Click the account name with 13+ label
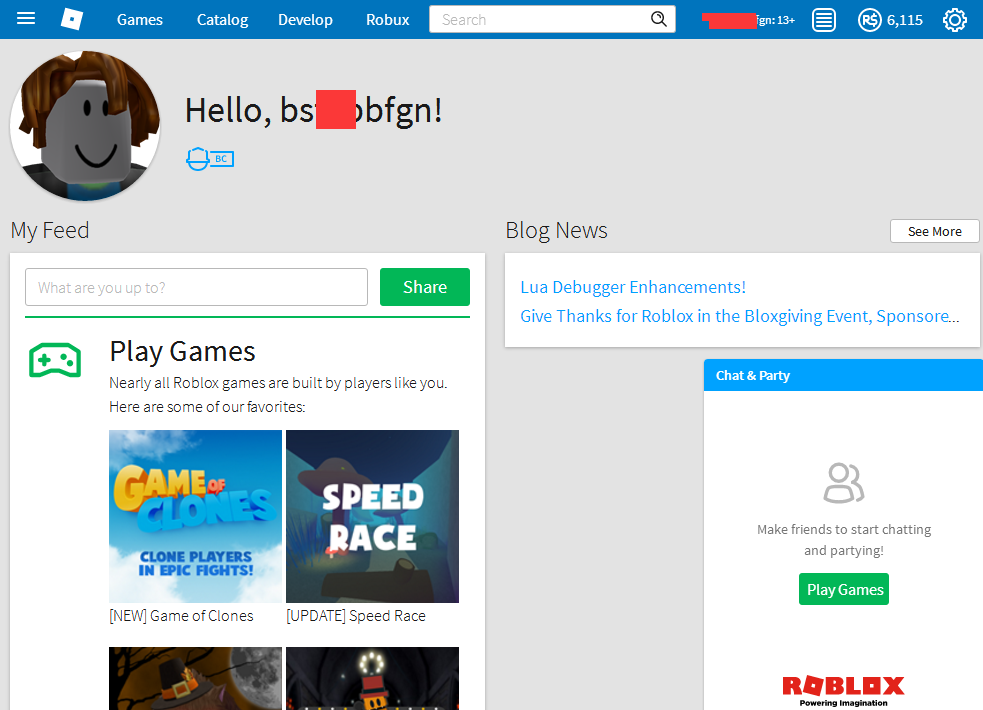The width and height of the screenshot is (983, 710). (x=749, y=20)
